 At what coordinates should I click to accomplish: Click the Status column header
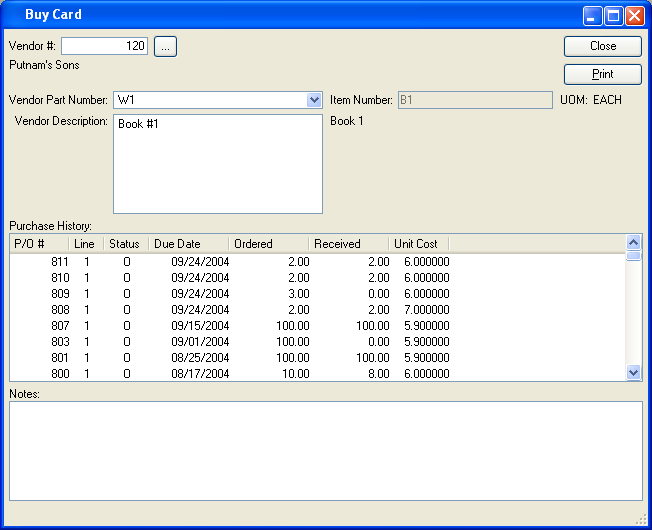click(x=125, y=244)
